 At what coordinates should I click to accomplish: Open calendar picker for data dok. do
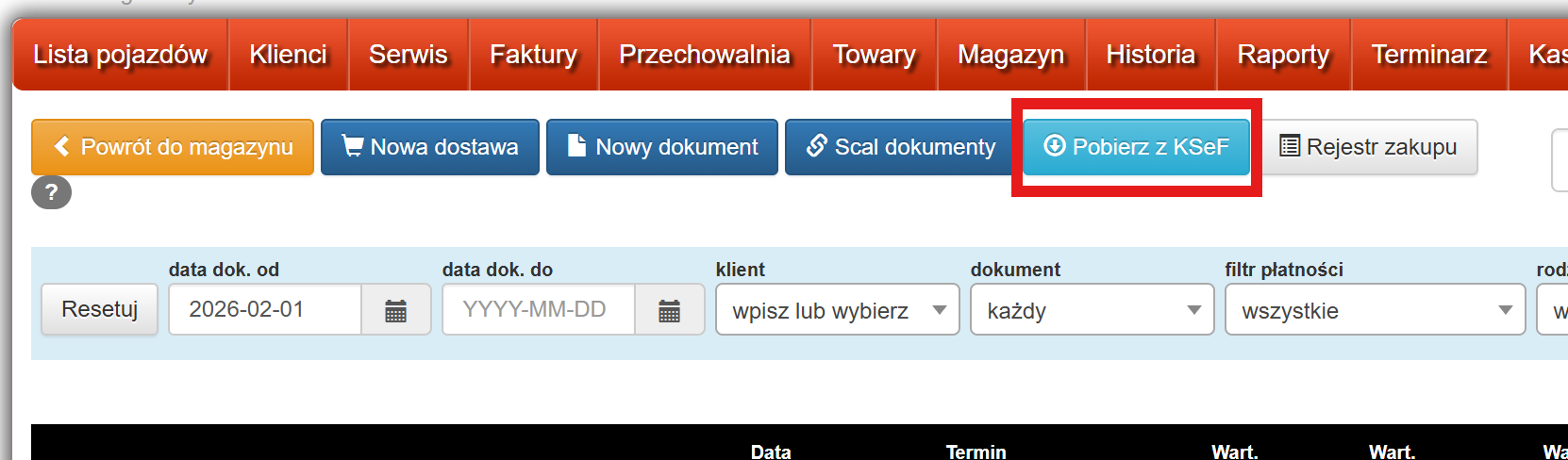click(669, 310)
